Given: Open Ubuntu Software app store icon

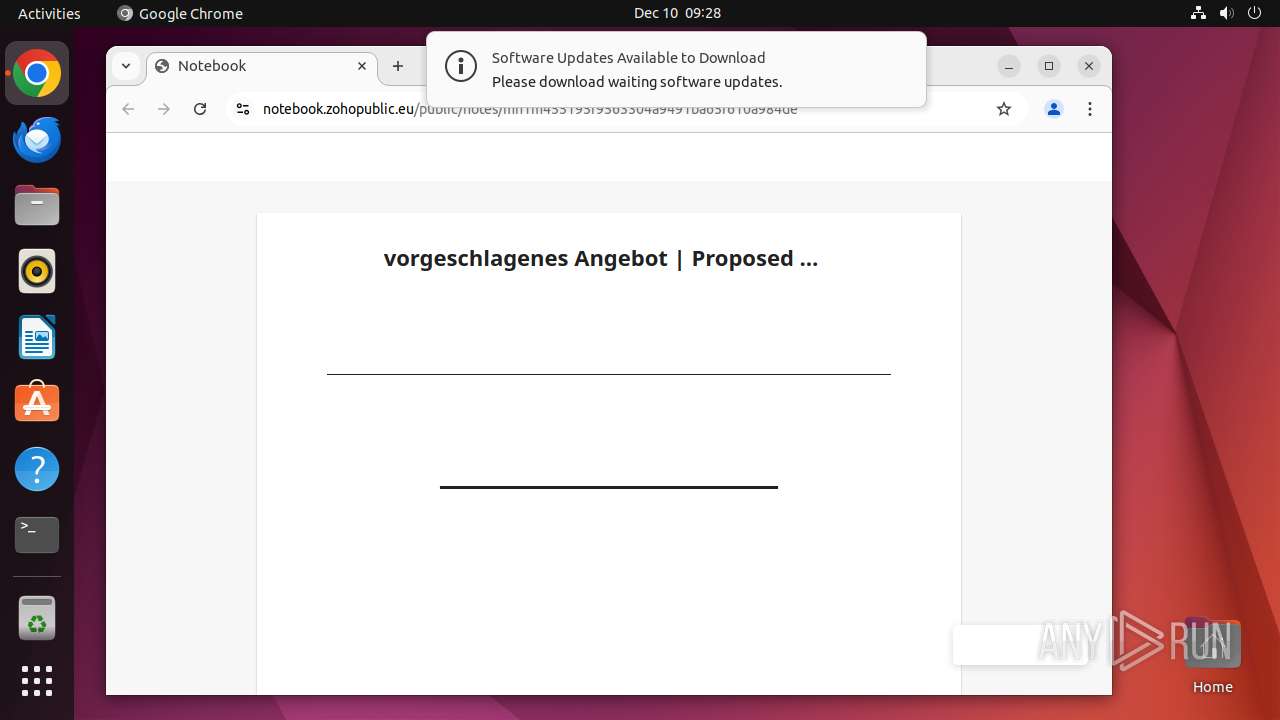Looking at the screenshot, I should [x=37, y=403].
